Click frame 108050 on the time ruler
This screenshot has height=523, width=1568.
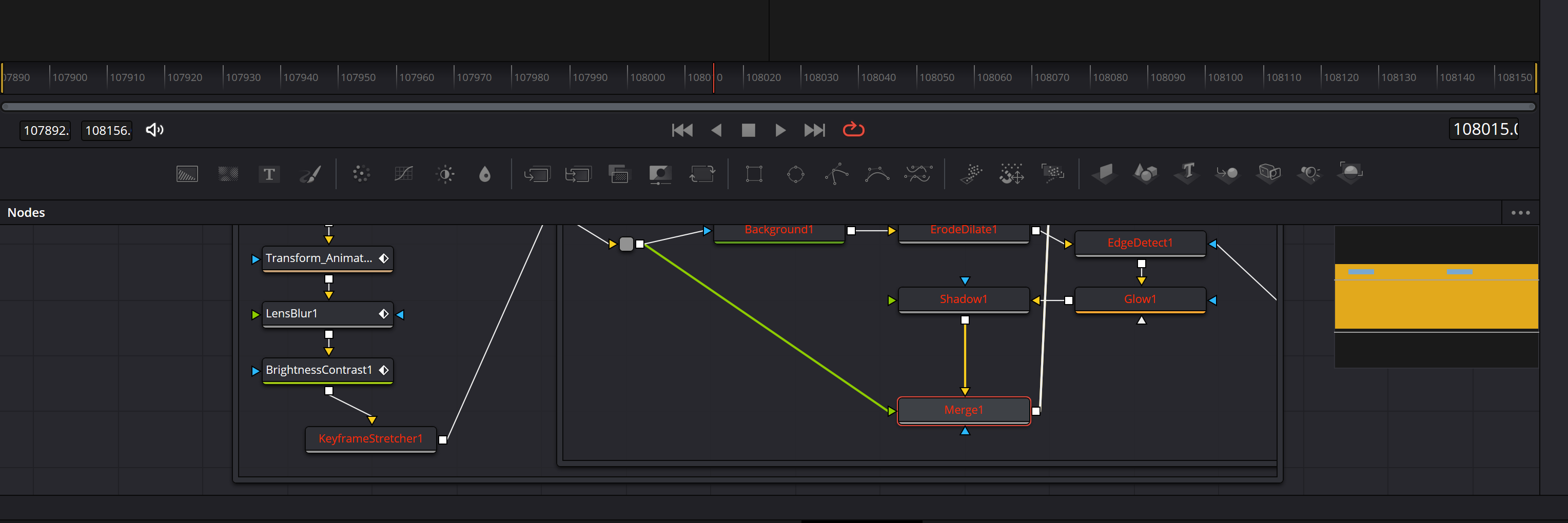pos(936,77)
